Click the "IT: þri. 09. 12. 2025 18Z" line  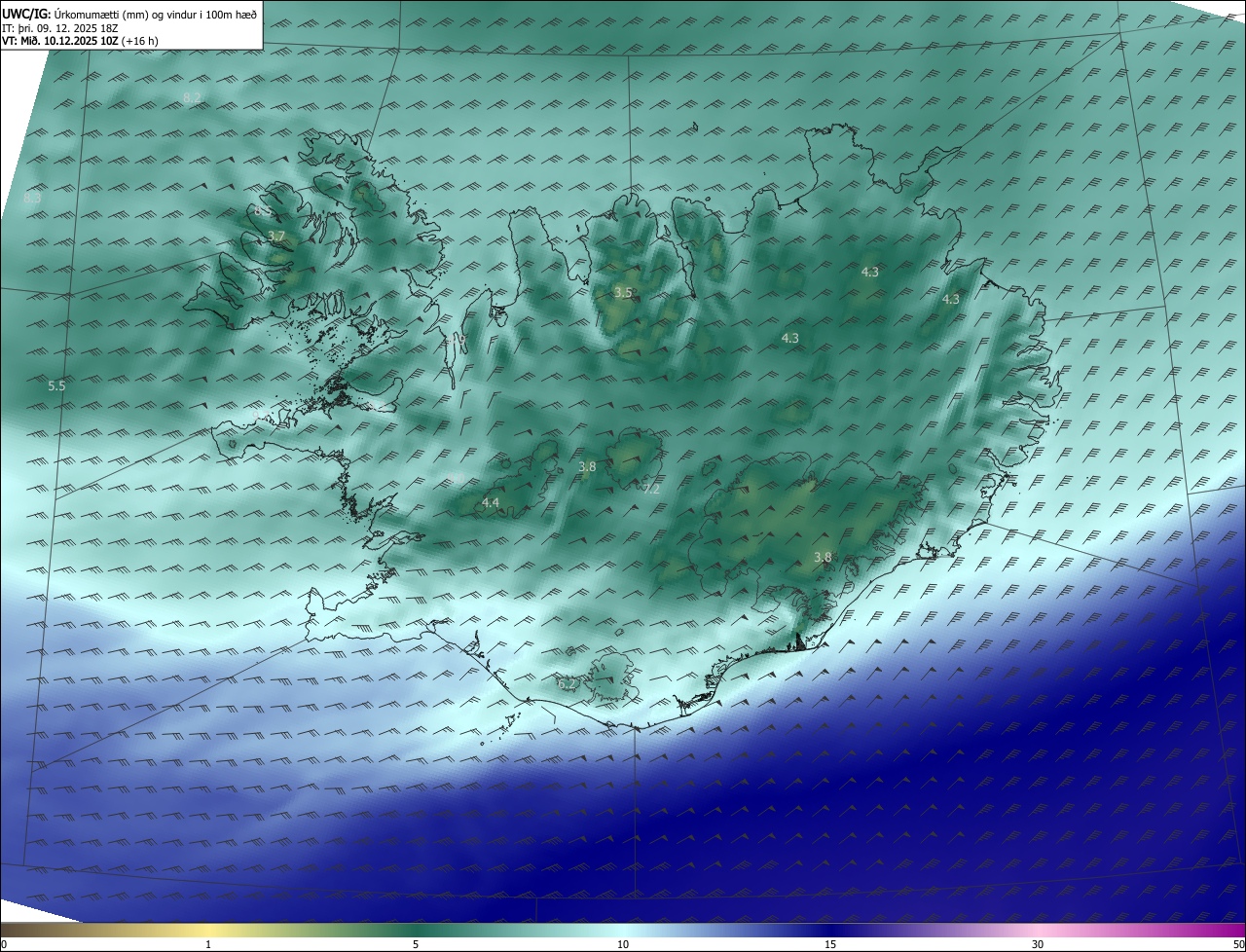pyautogui.click(x=61, y=28)
